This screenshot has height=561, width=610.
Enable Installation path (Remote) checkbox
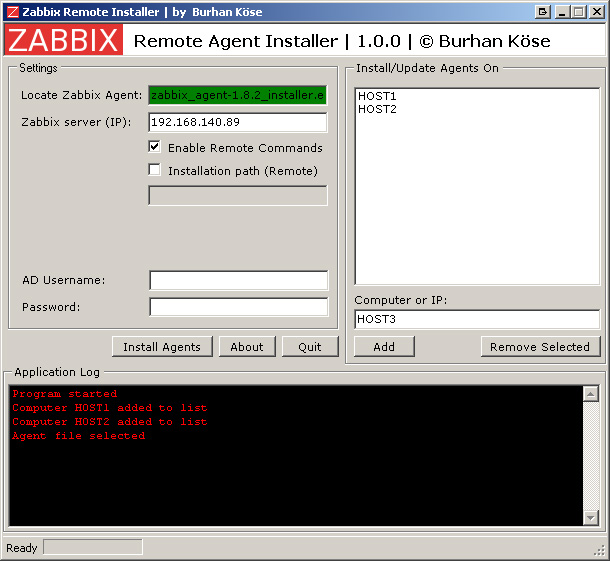coord(155,170)
